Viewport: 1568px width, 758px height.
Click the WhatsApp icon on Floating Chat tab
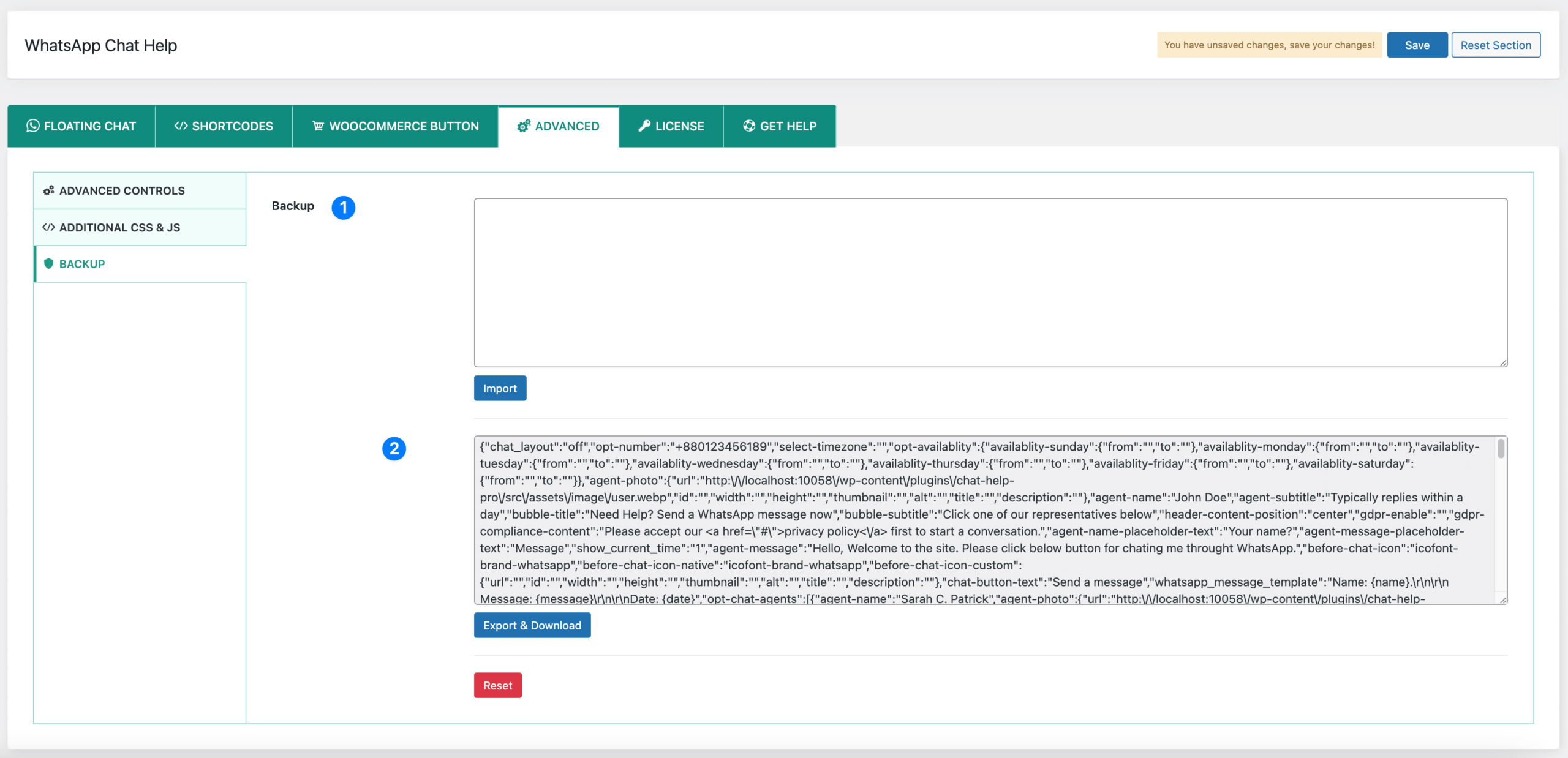tap(32, 126)
